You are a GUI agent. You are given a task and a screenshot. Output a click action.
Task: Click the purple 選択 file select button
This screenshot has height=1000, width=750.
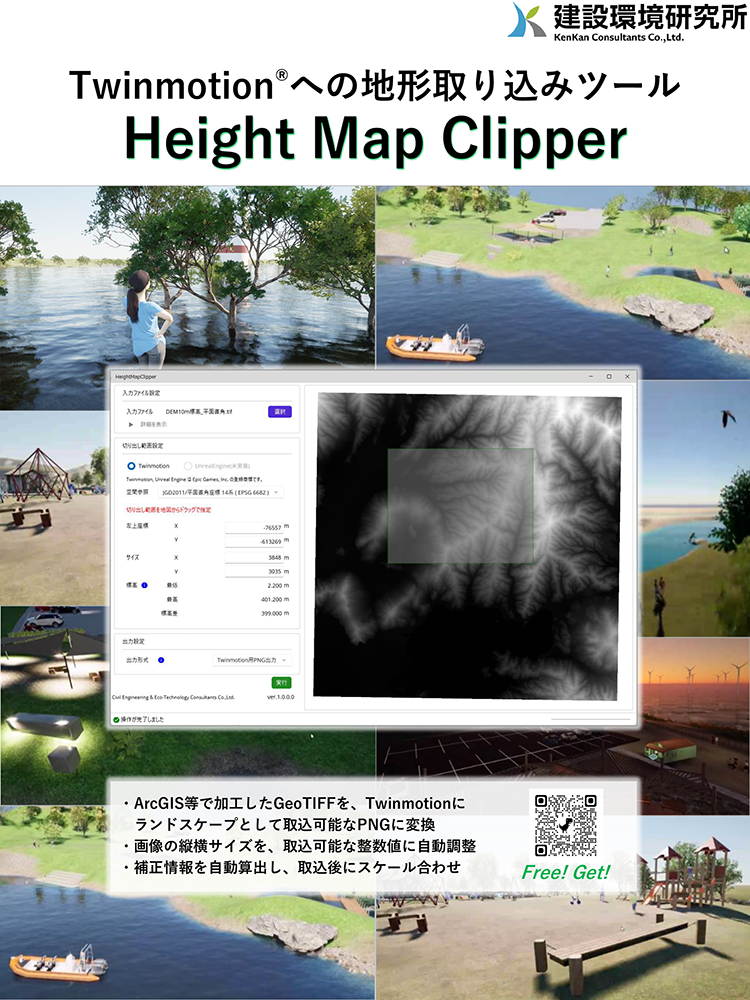tap(279, 412)
